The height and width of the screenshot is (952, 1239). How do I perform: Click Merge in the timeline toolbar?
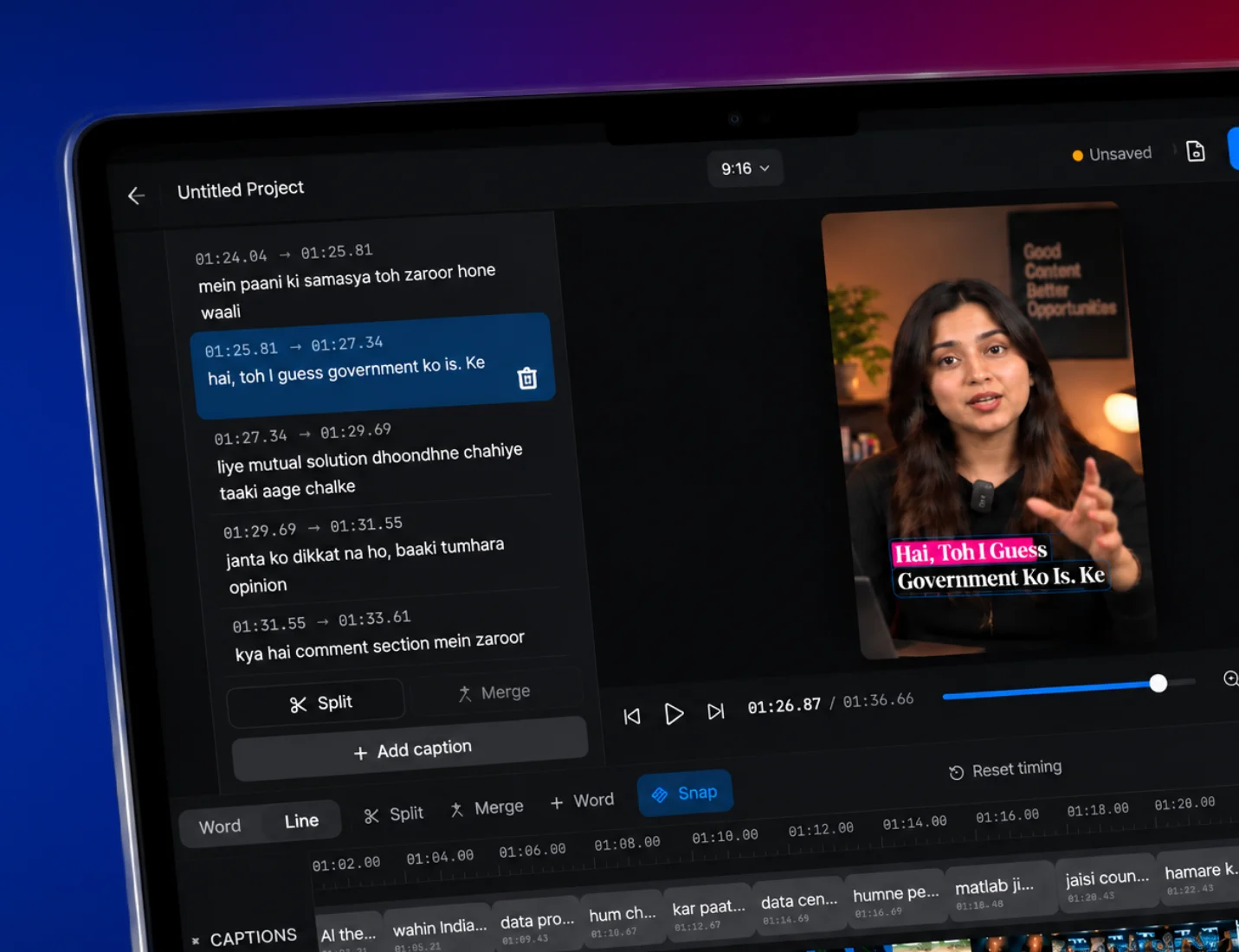pyautogui.click(x=487, y=808)
